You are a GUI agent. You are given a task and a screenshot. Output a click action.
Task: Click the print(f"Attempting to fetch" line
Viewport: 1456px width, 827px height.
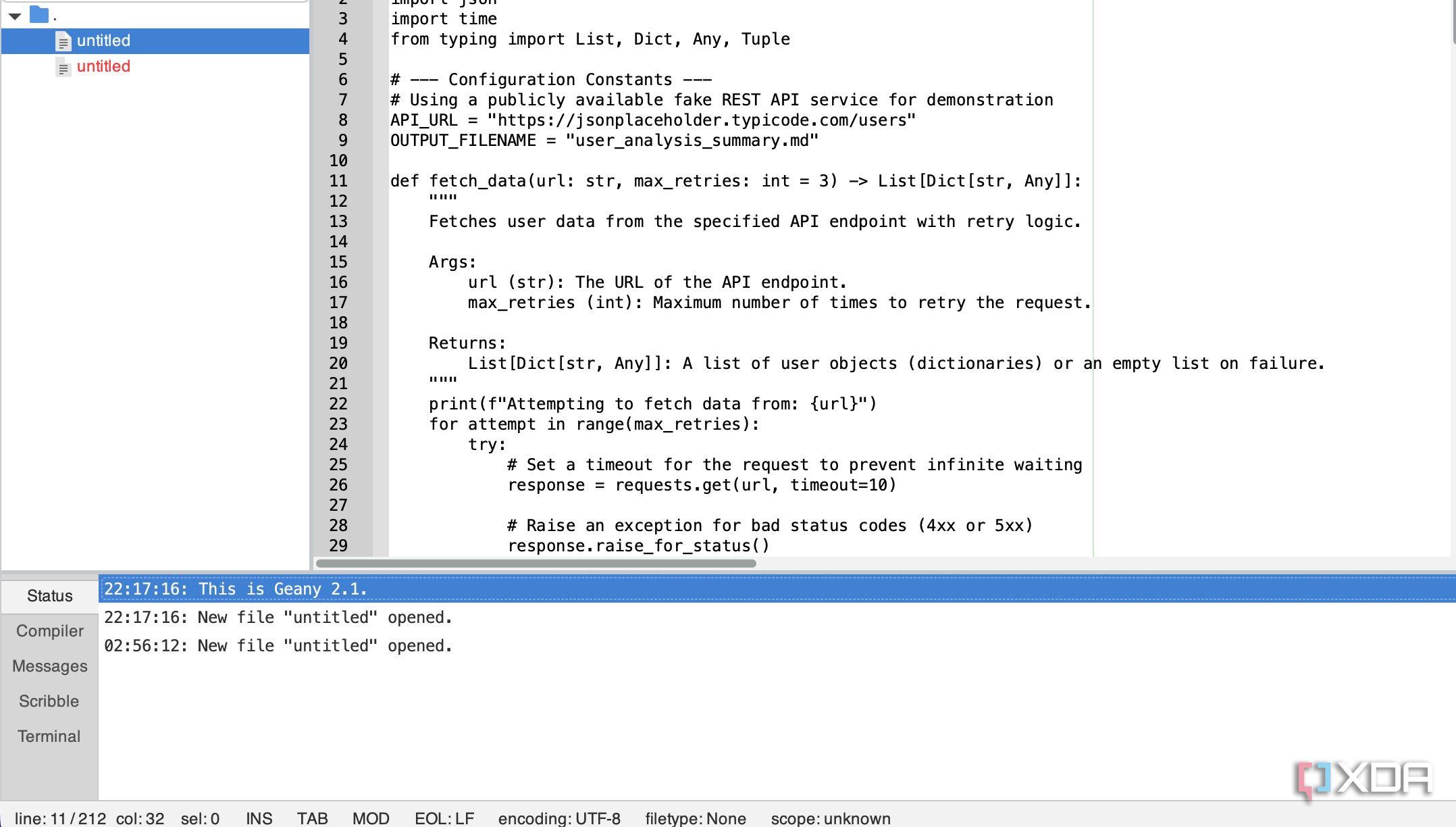click(653, 404)
